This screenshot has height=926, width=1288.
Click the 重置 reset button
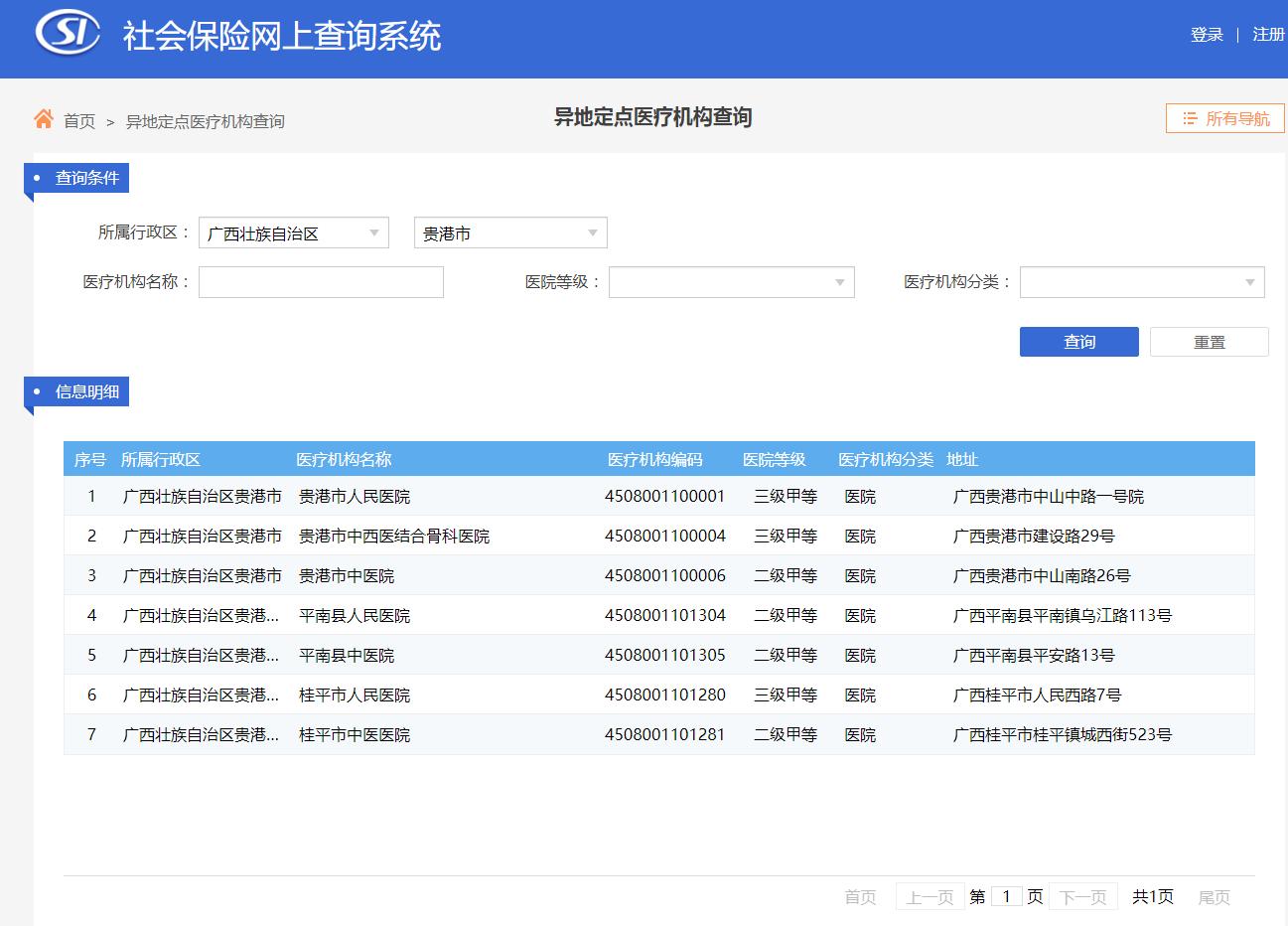click(1209, 341)
